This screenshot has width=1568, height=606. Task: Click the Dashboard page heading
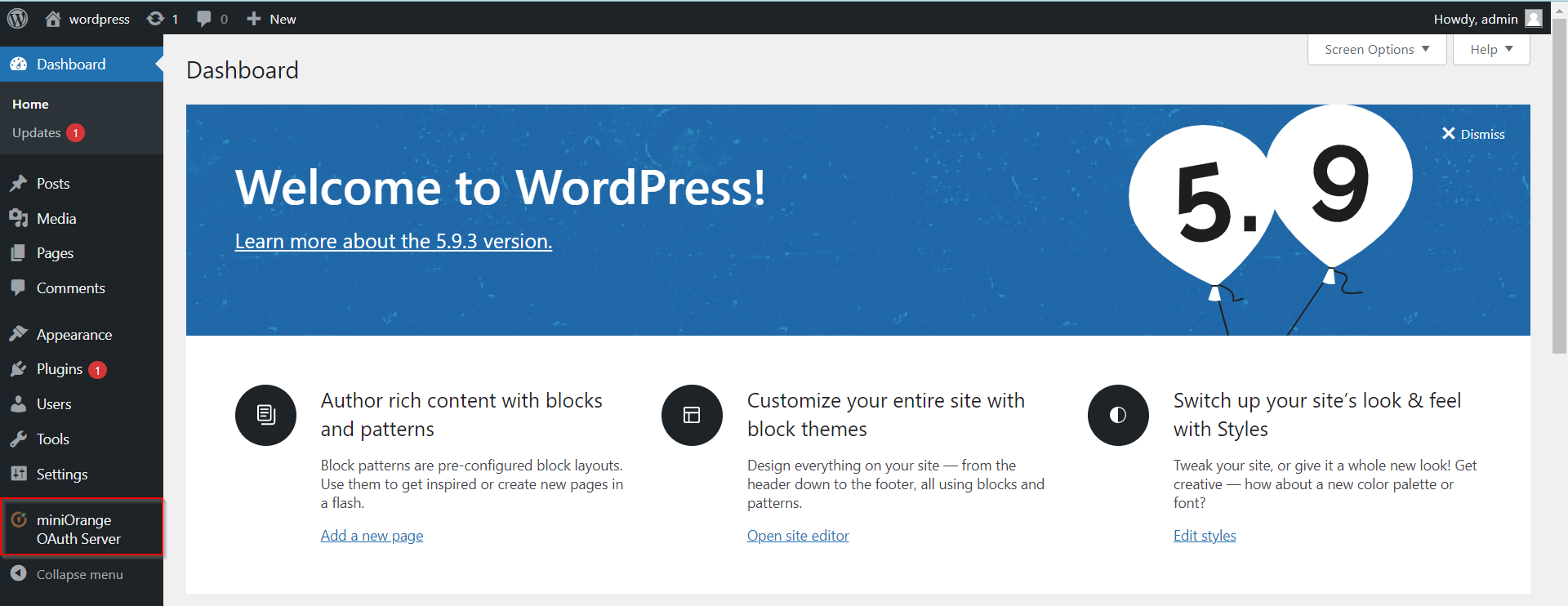point(243,70)
